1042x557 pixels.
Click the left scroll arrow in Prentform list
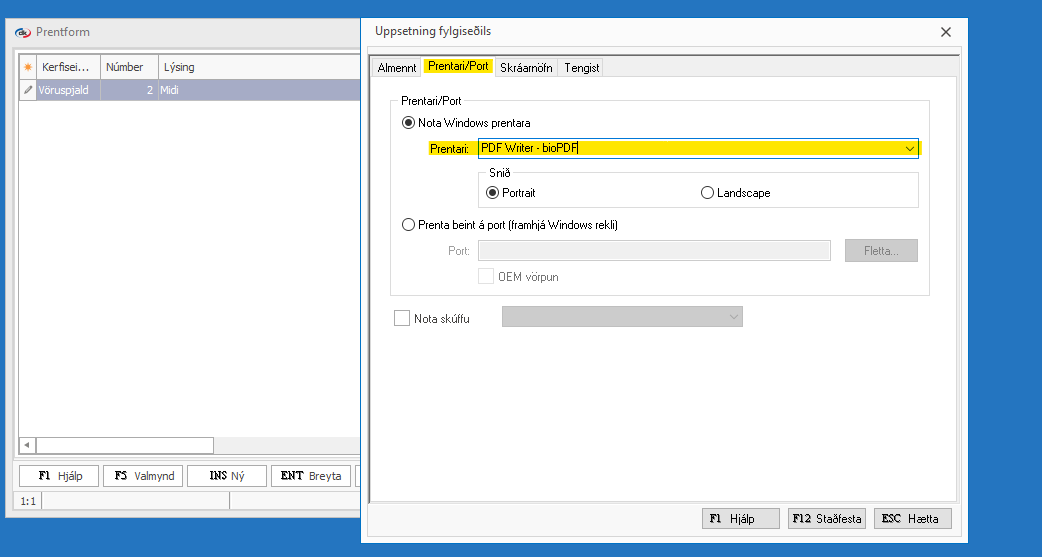tap(27, 445)
